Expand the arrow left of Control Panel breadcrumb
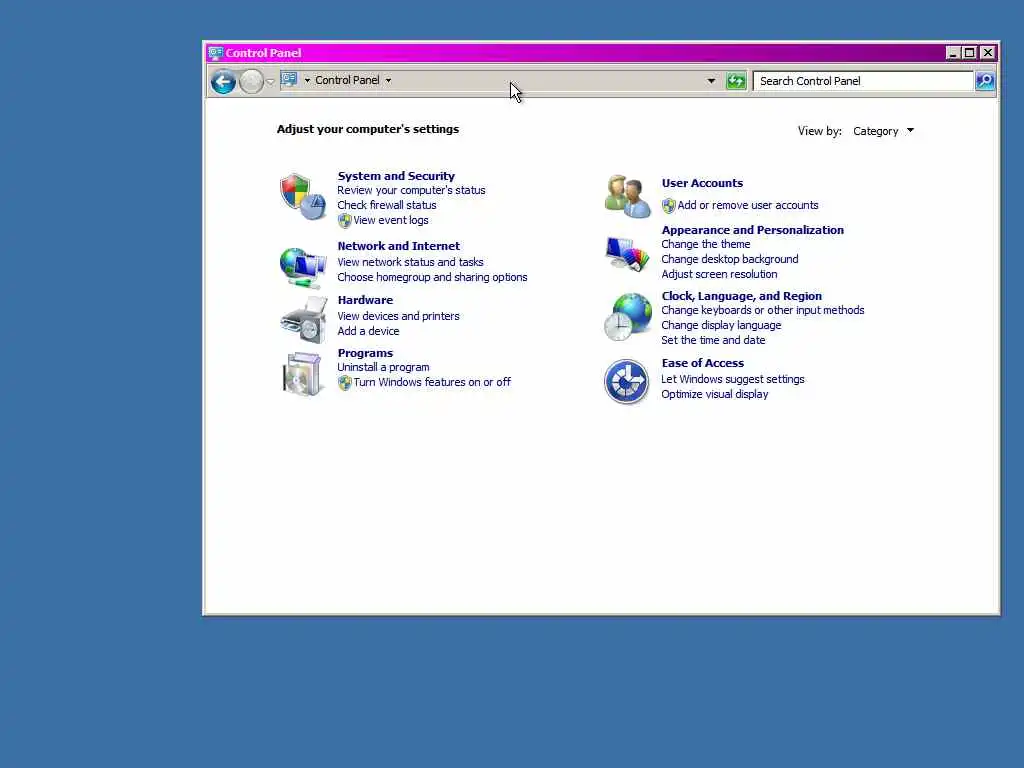The width and height of the screenshot is (1024, 768). point(307,80)
